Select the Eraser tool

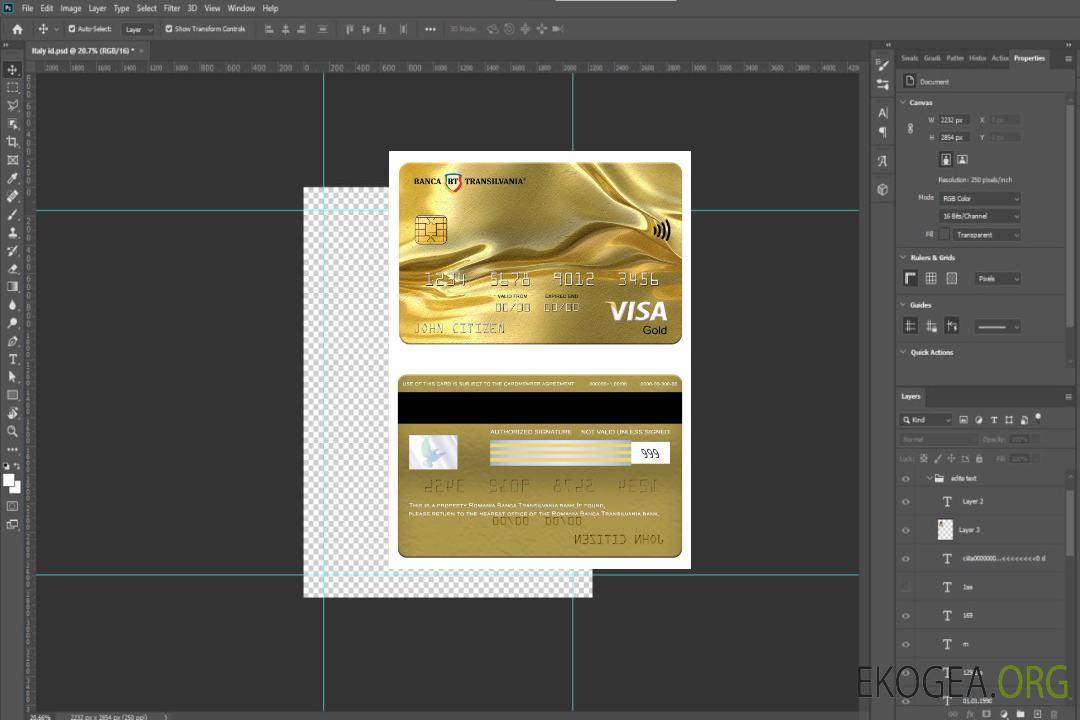click(12, 269)
